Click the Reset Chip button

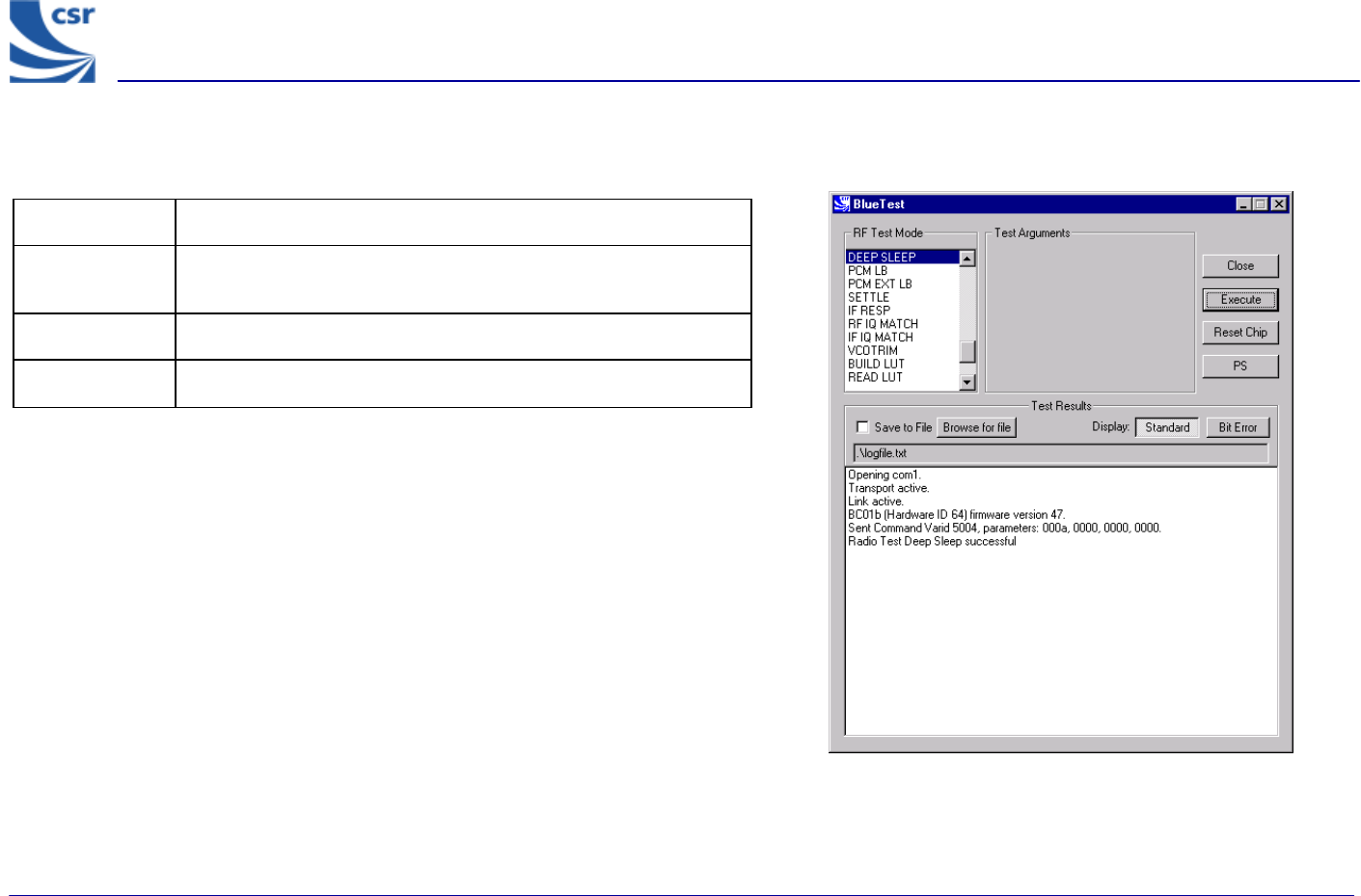(1239, 333)
